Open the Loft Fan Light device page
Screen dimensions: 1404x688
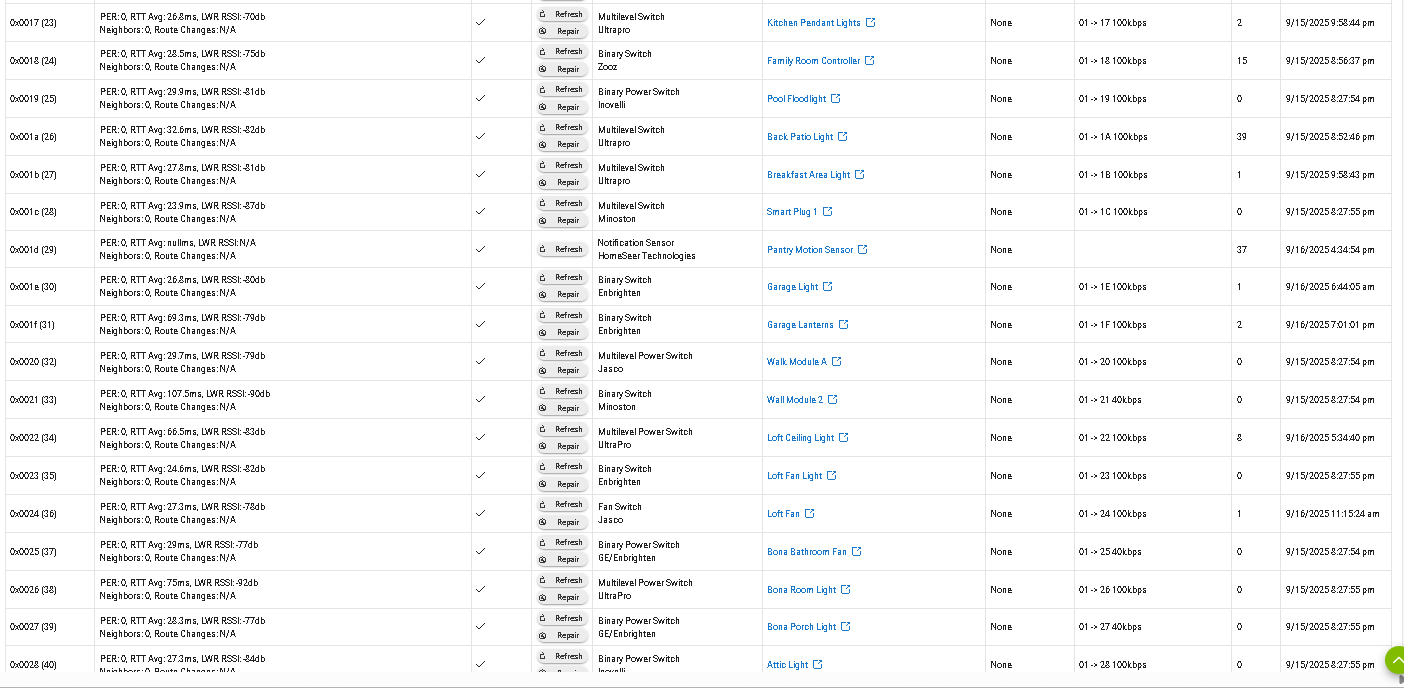pos(794,476)
